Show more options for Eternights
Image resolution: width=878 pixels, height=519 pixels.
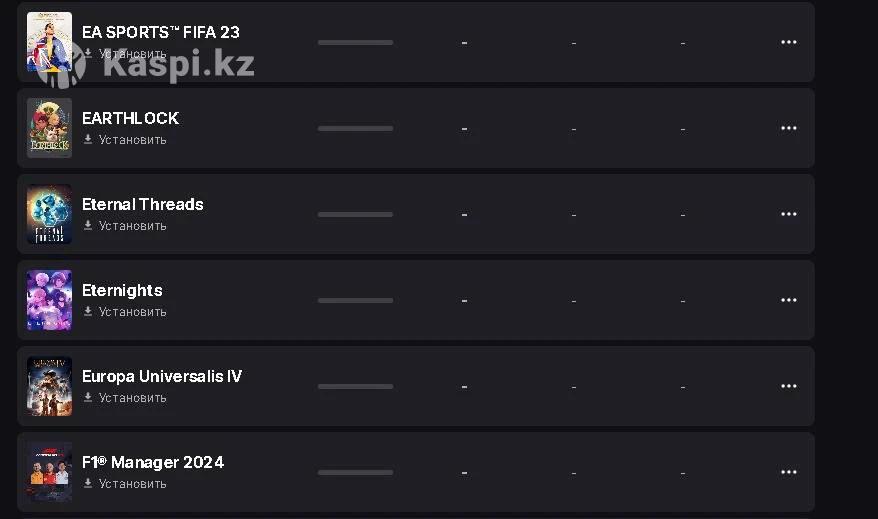point(788,300)
